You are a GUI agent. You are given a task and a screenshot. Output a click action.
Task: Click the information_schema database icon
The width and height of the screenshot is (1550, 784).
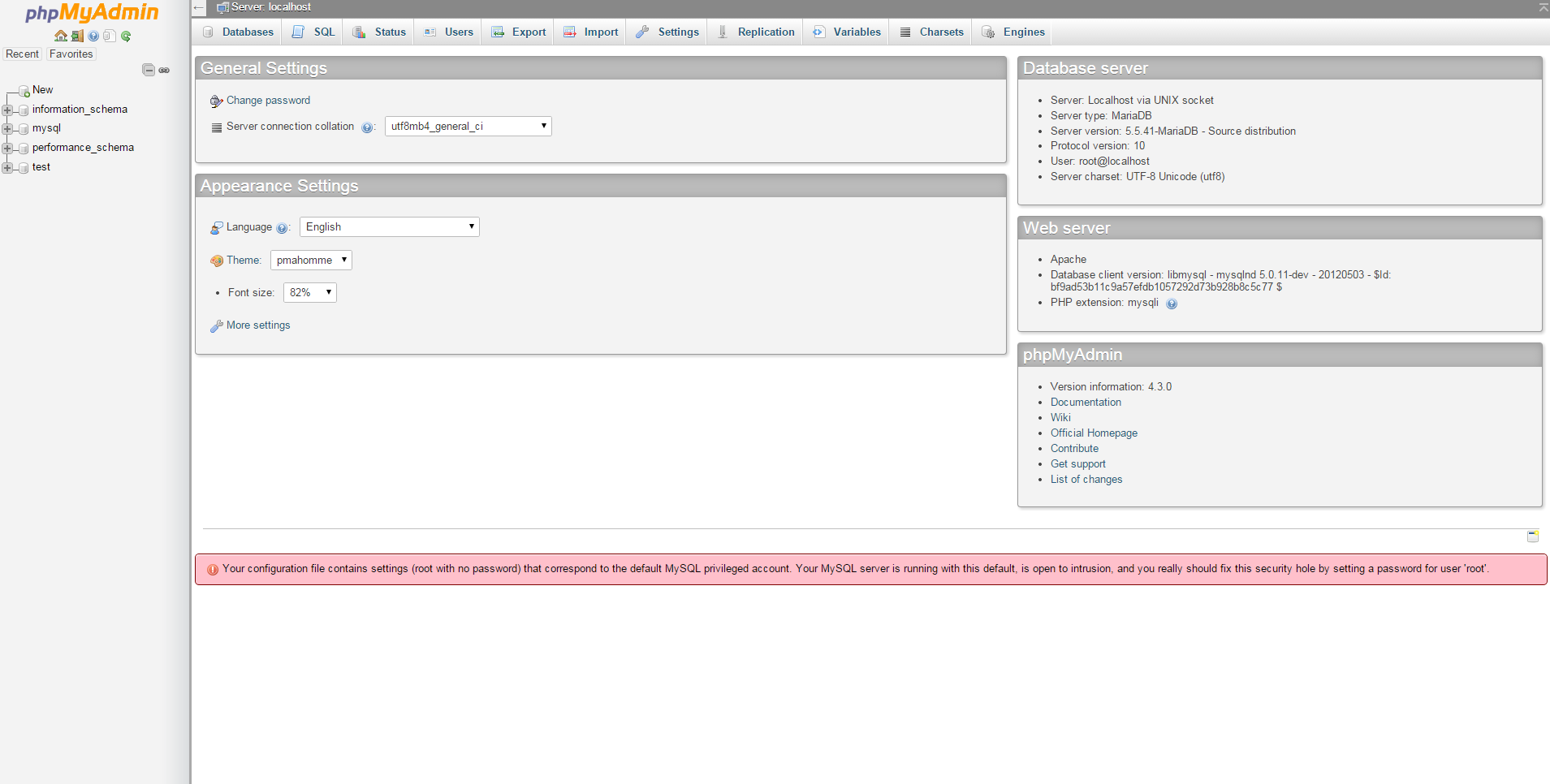point(24,110)
